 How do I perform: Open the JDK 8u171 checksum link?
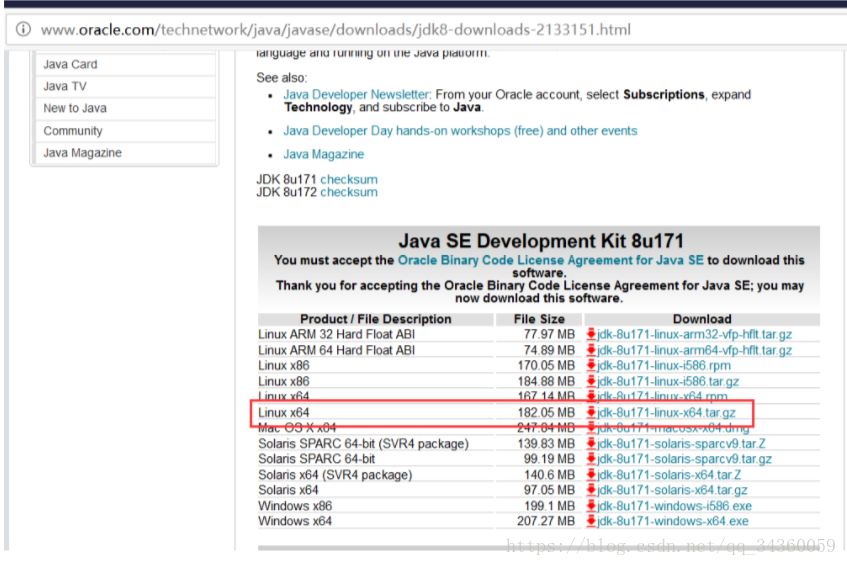pos(349,179)
